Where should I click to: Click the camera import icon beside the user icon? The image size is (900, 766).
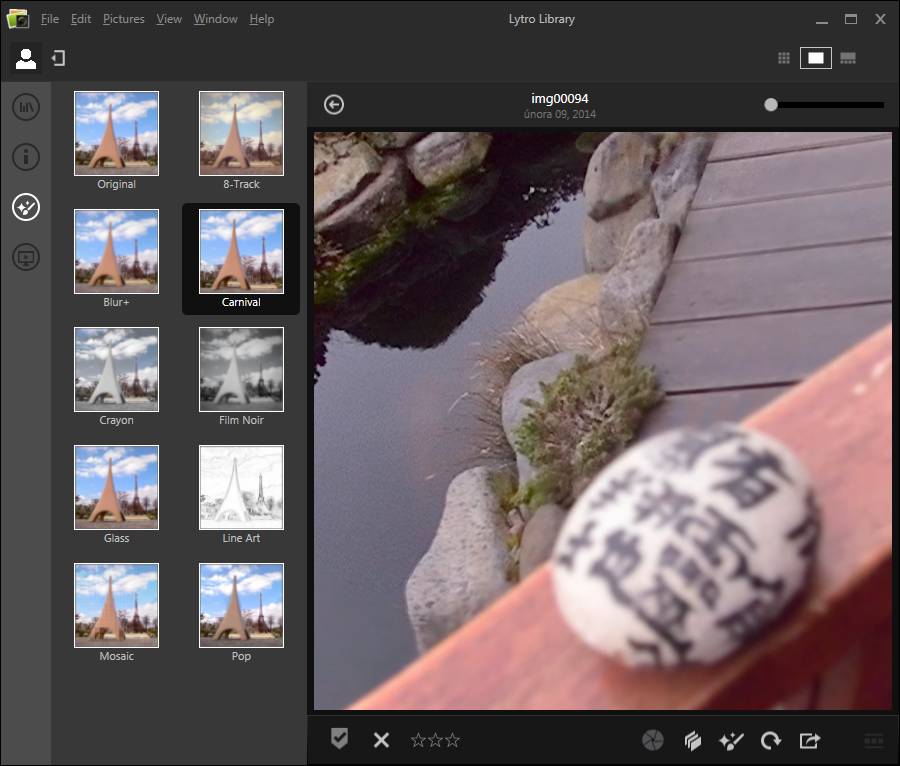tap(58, 59)
